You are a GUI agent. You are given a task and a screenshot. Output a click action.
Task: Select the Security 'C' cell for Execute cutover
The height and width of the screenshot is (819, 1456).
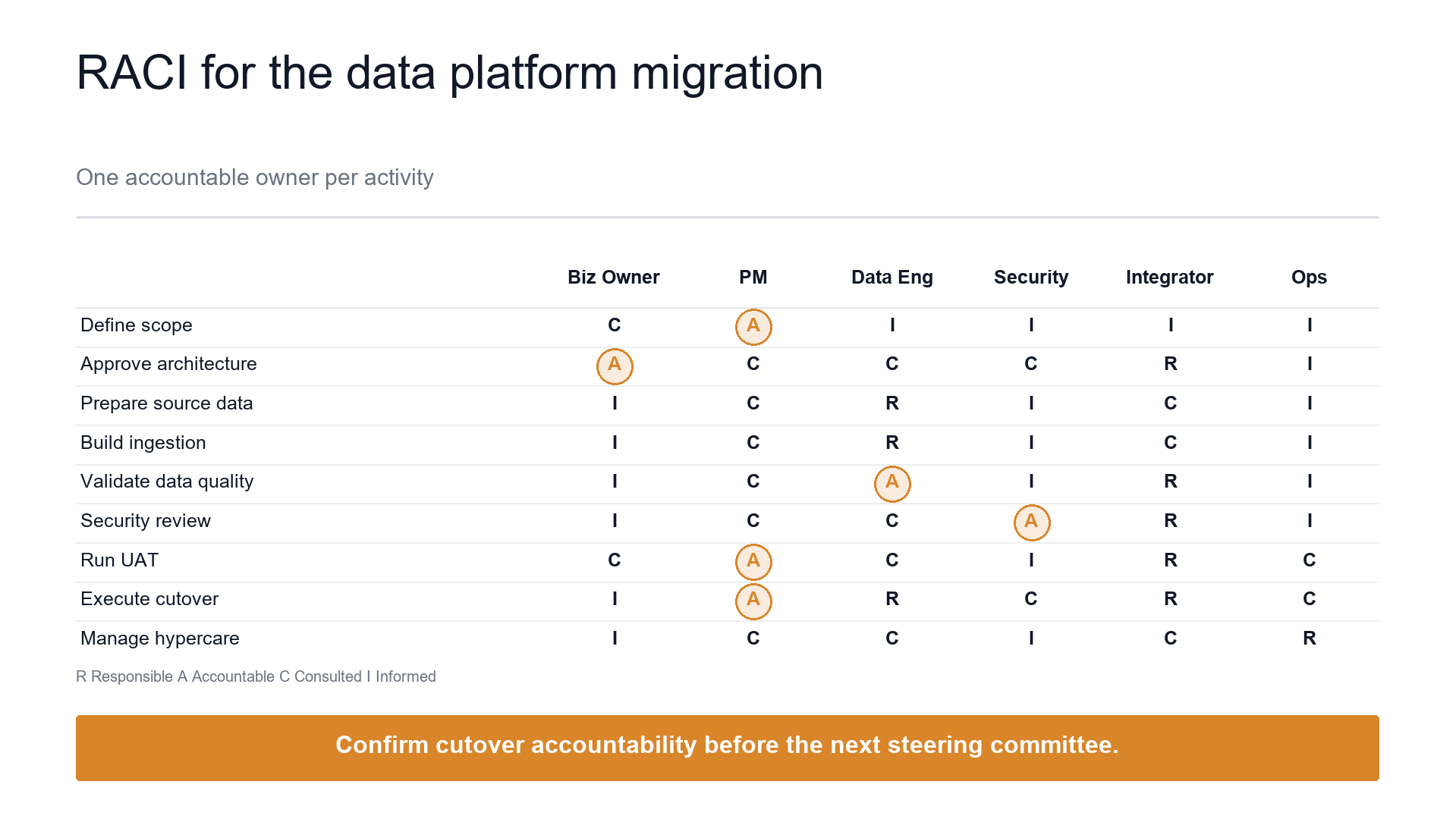point(1031,599)
